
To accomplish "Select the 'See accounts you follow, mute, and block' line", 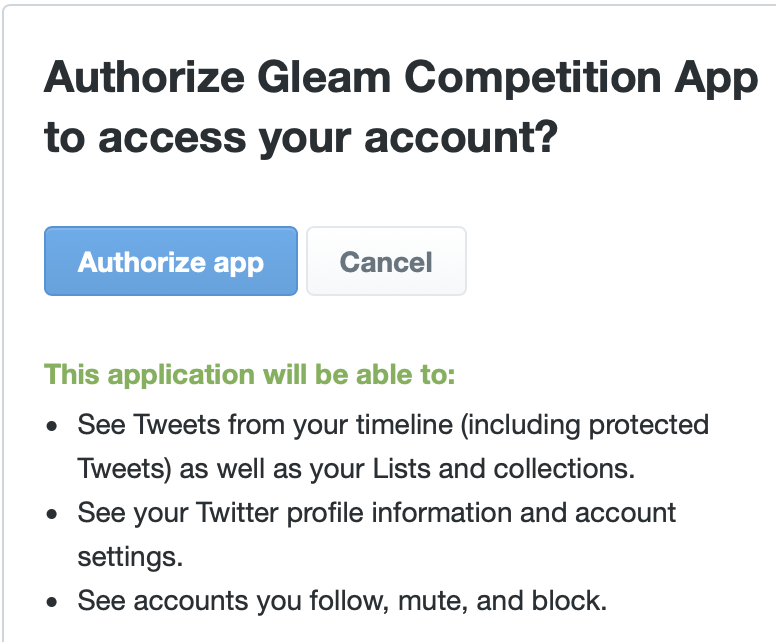I will (342, 601).
